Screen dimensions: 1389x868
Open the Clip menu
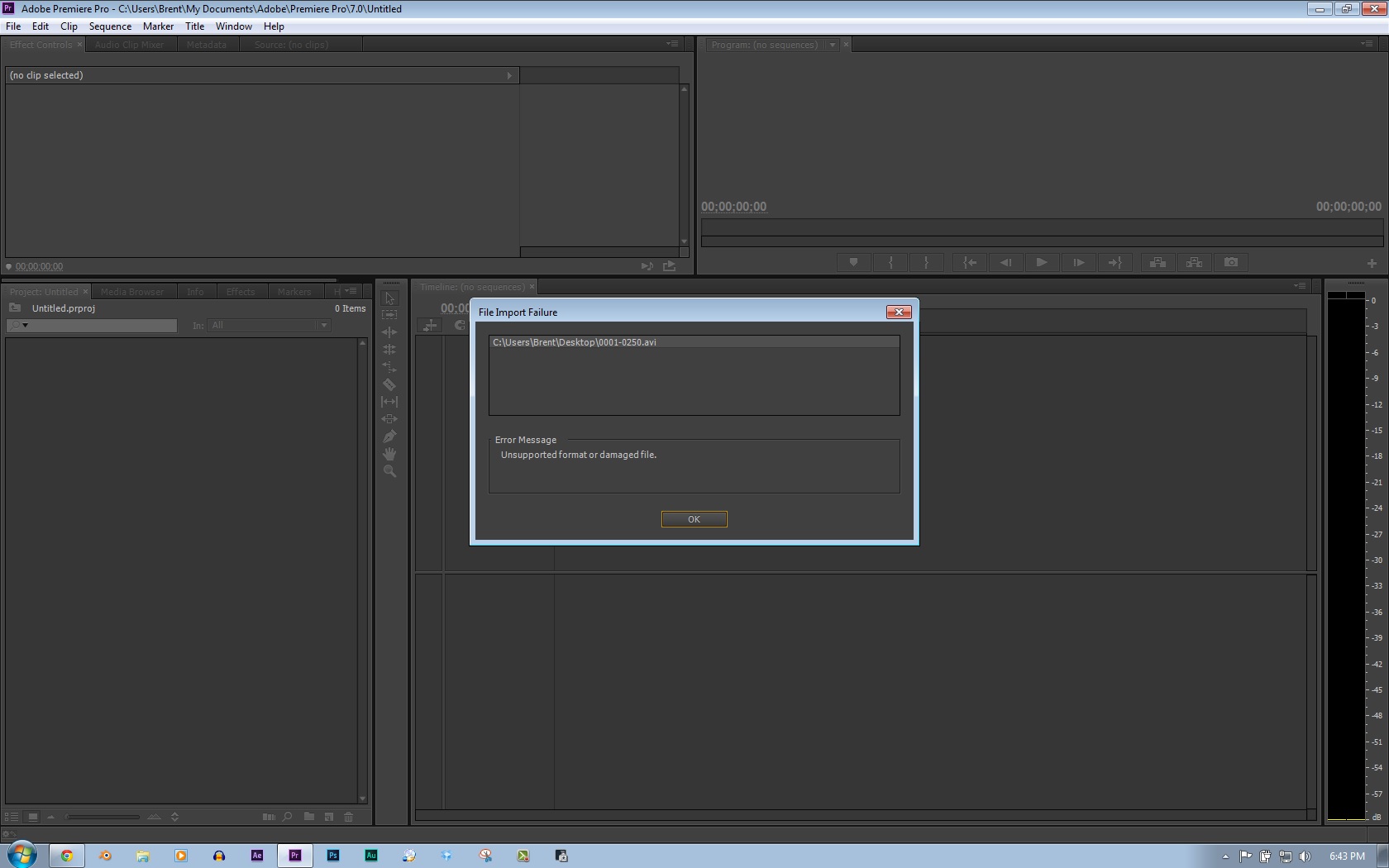(69, 26)
